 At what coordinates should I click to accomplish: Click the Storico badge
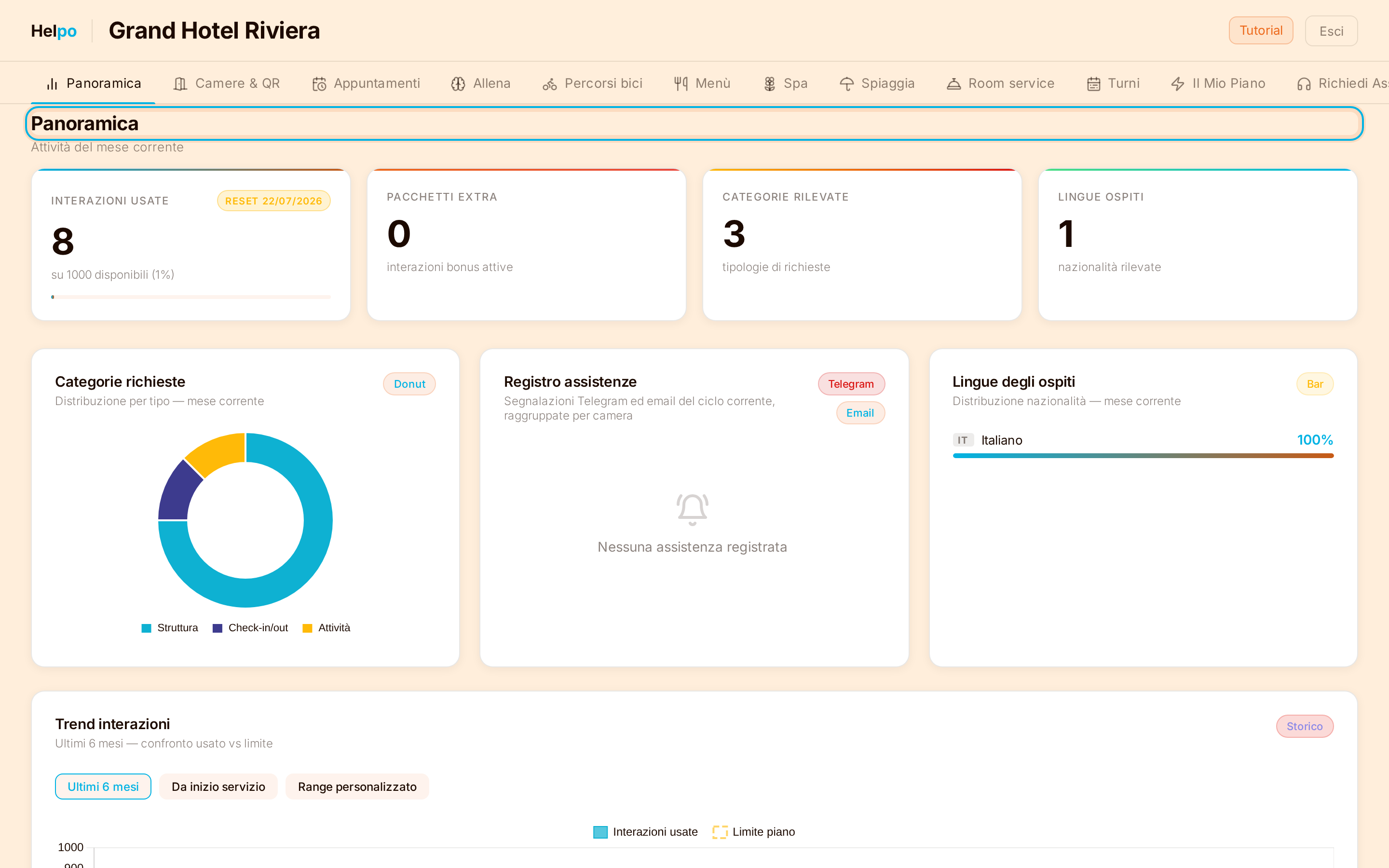pos(1305,726)
